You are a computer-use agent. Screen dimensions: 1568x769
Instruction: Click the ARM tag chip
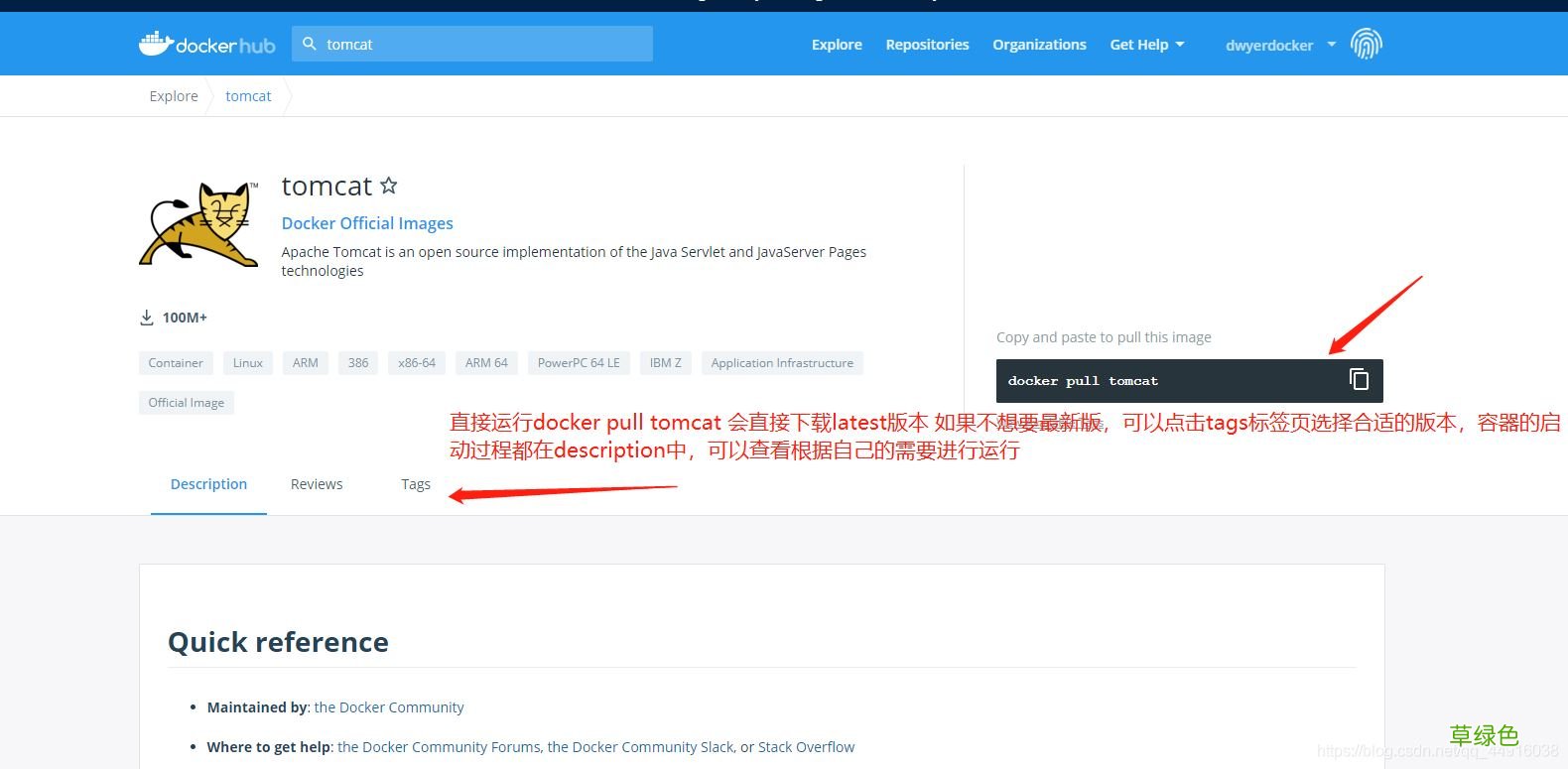(x=306, y=363)
